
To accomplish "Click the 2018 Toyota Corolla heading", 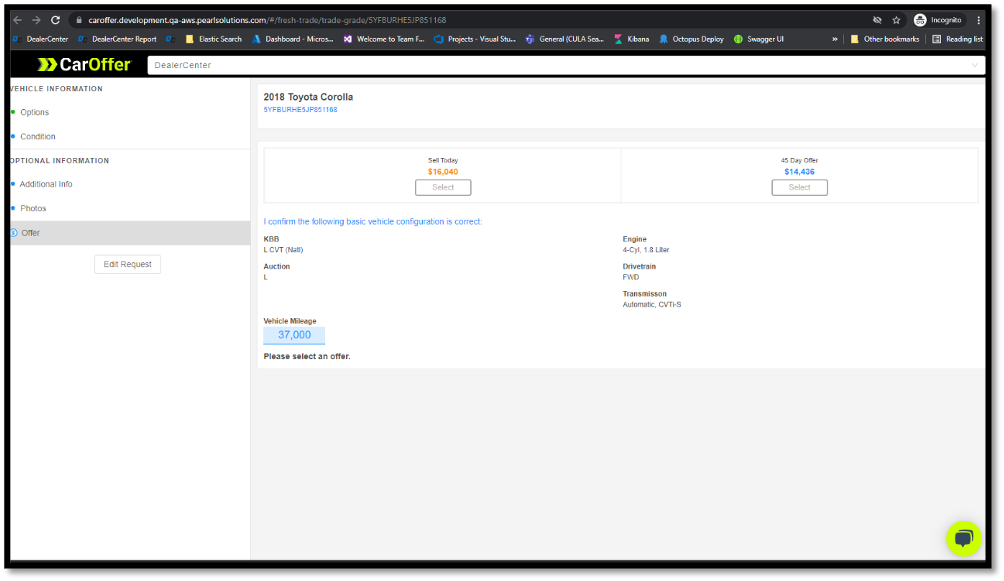I will coord(308,97).
